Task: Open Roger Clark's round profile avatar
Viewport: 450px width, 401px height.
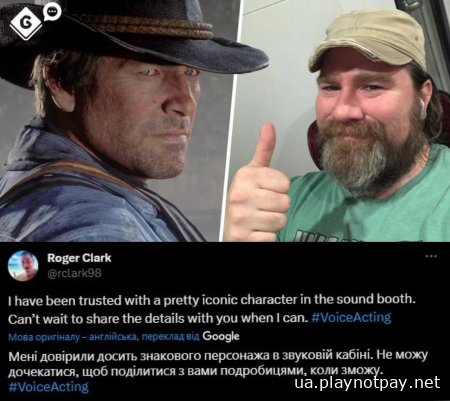Action: (23, 266)
